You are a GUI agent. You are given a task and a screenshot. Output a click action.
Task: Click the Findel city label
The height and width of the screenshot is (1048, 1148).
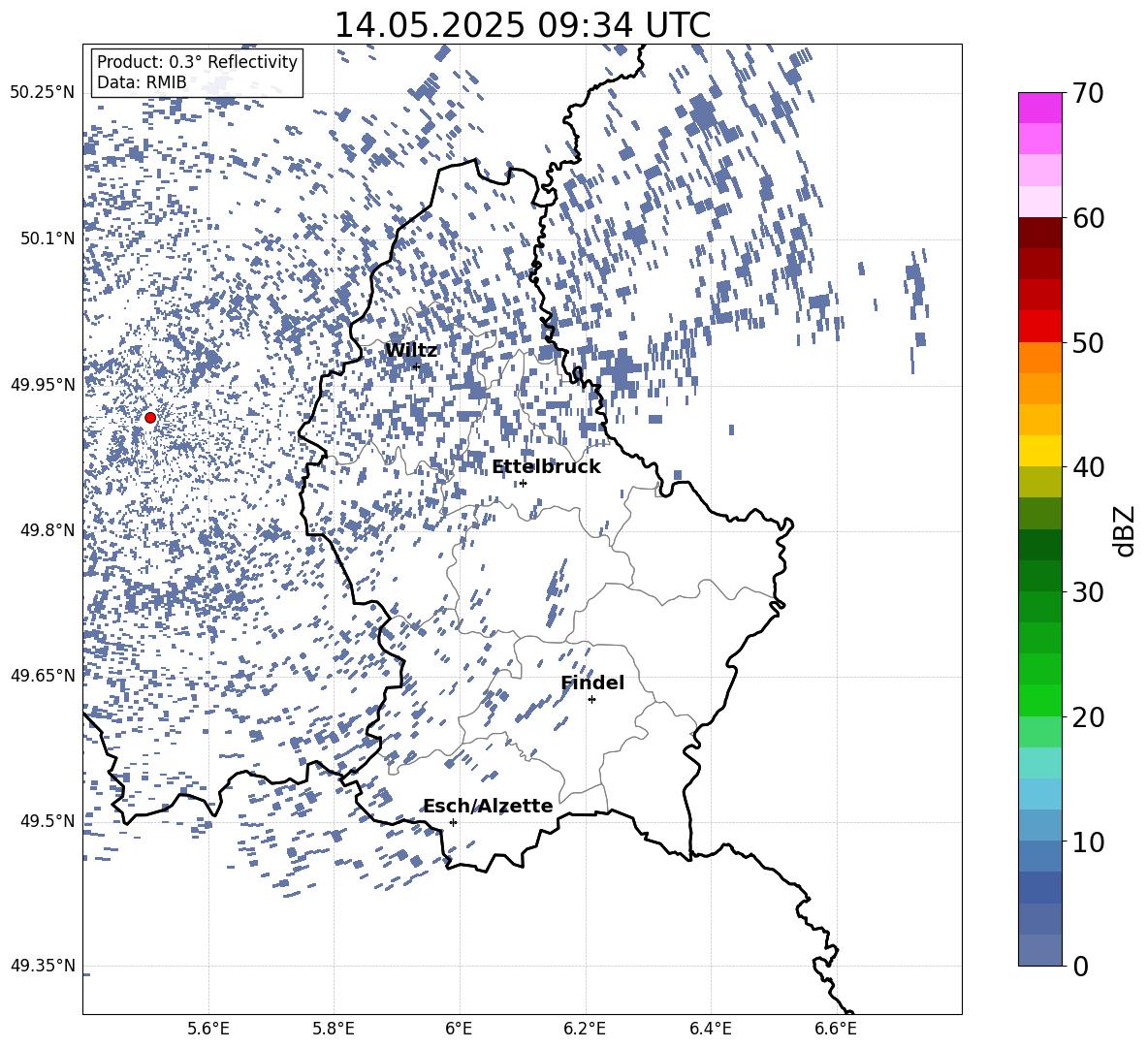tap(592, 683)
